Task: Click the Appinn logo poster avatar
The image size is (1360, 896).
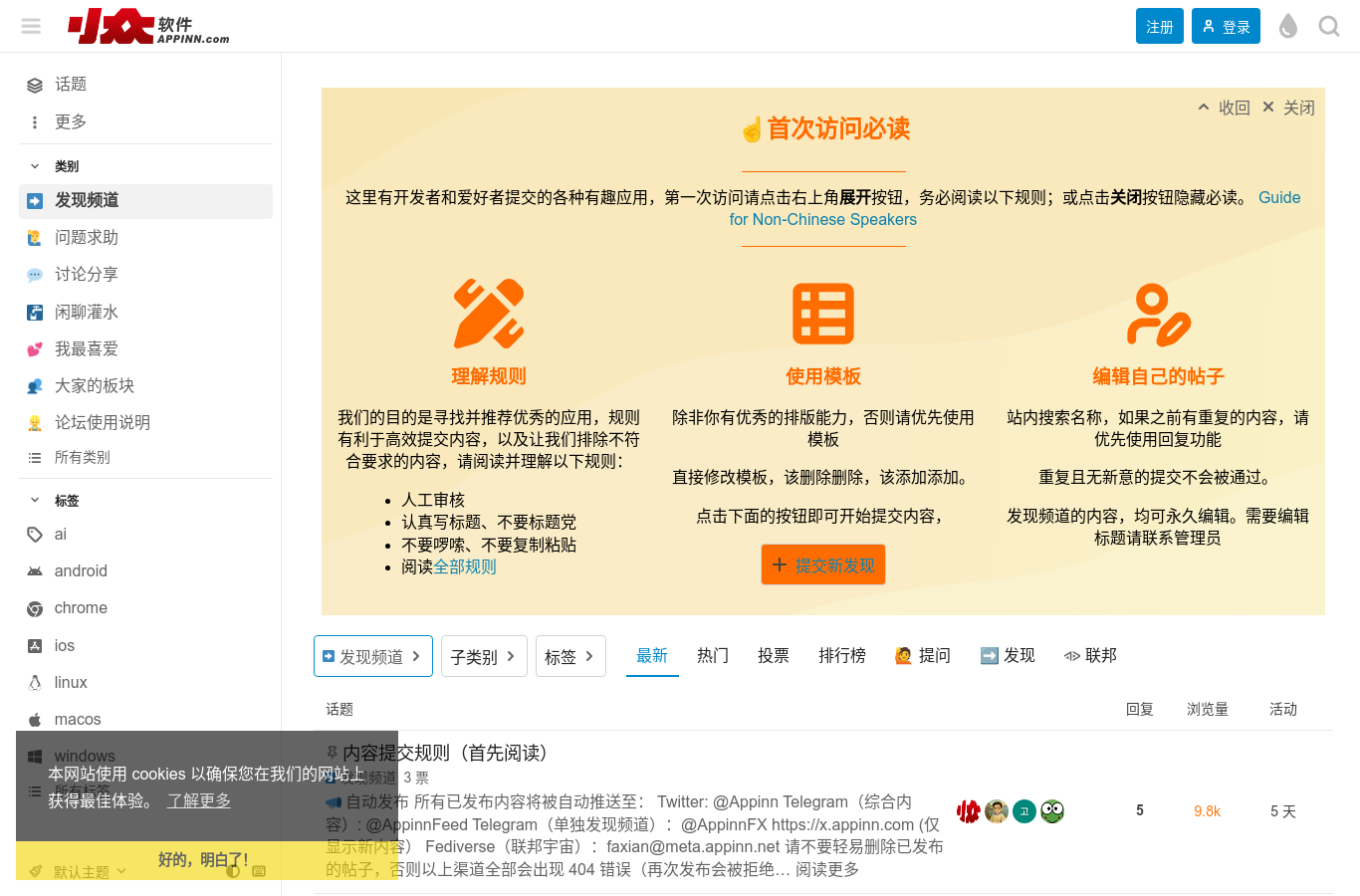Action: pos(968,811)
